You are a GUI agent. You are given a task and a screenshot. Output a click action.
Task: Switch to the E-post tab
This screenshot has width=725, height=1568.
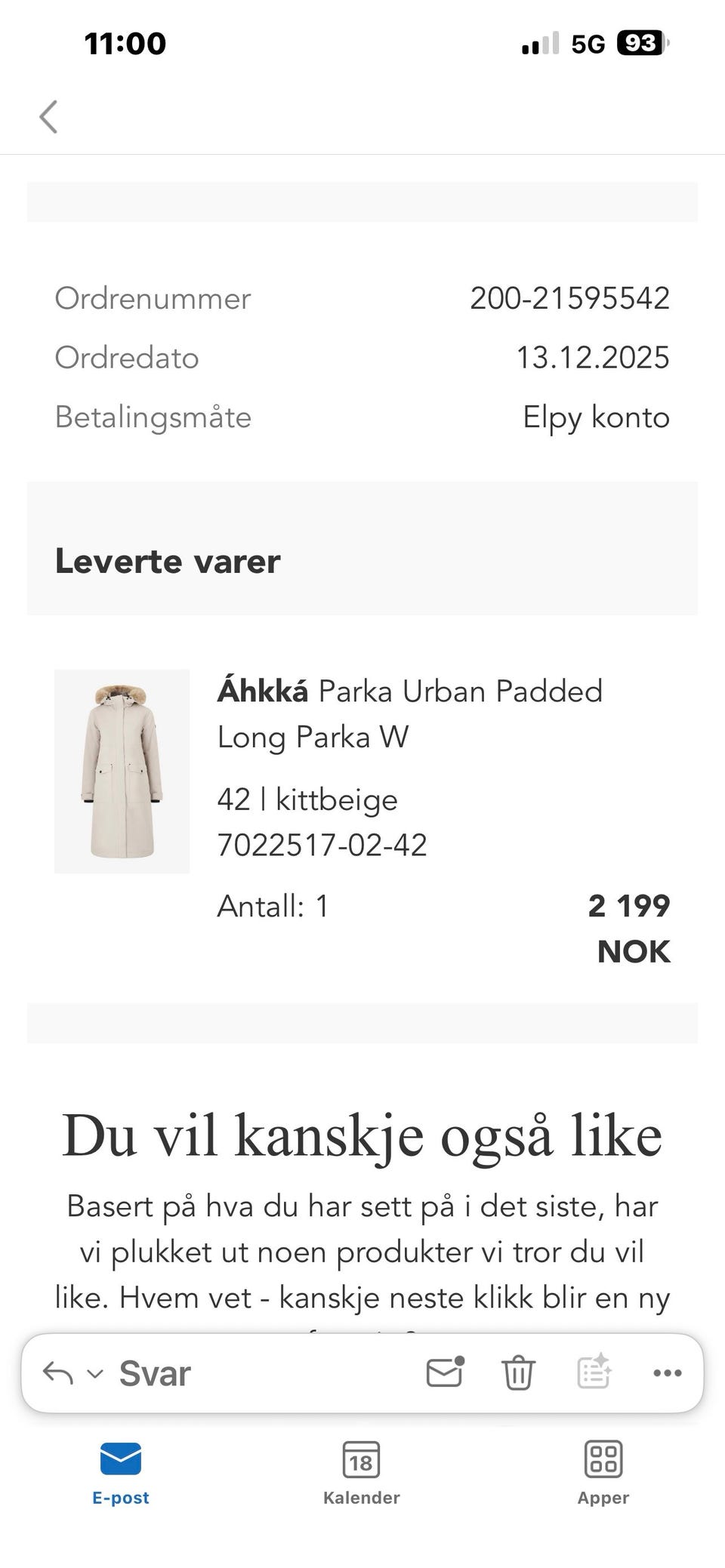(121, 1474)
